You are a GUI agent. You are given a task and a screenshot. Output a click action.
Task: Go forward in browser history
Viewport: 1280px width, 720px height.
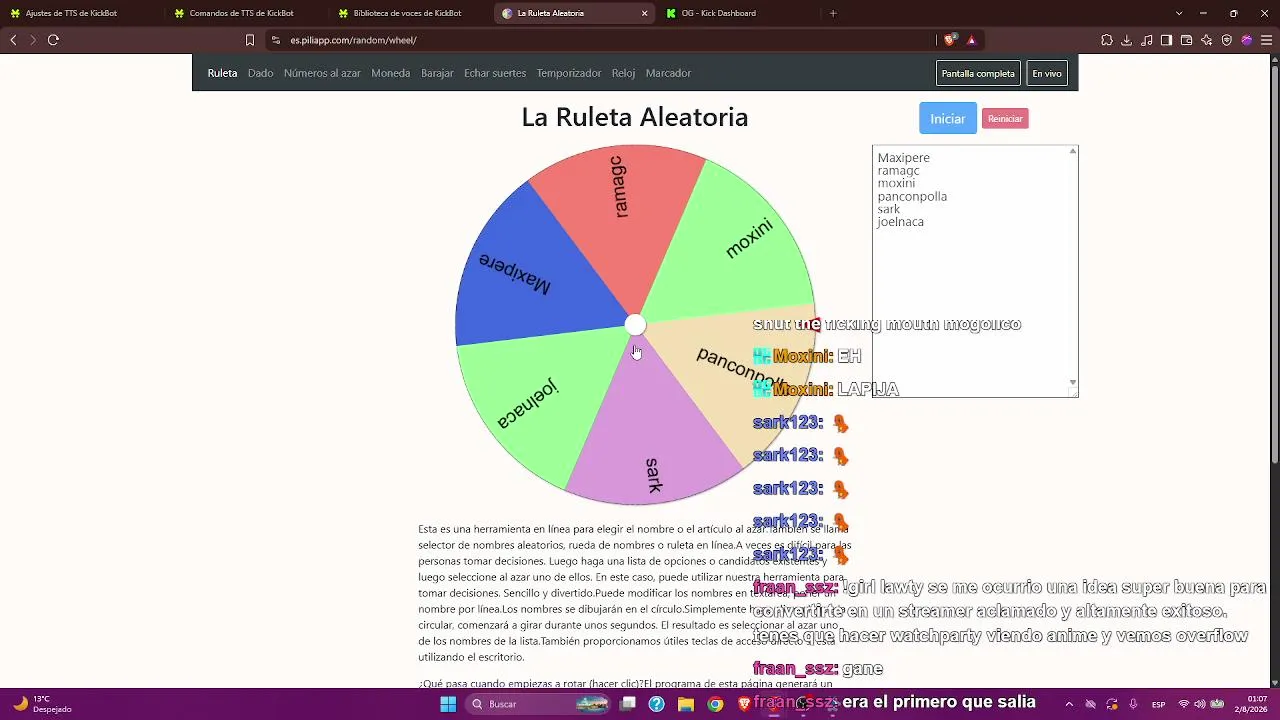[x=33, y=40]
